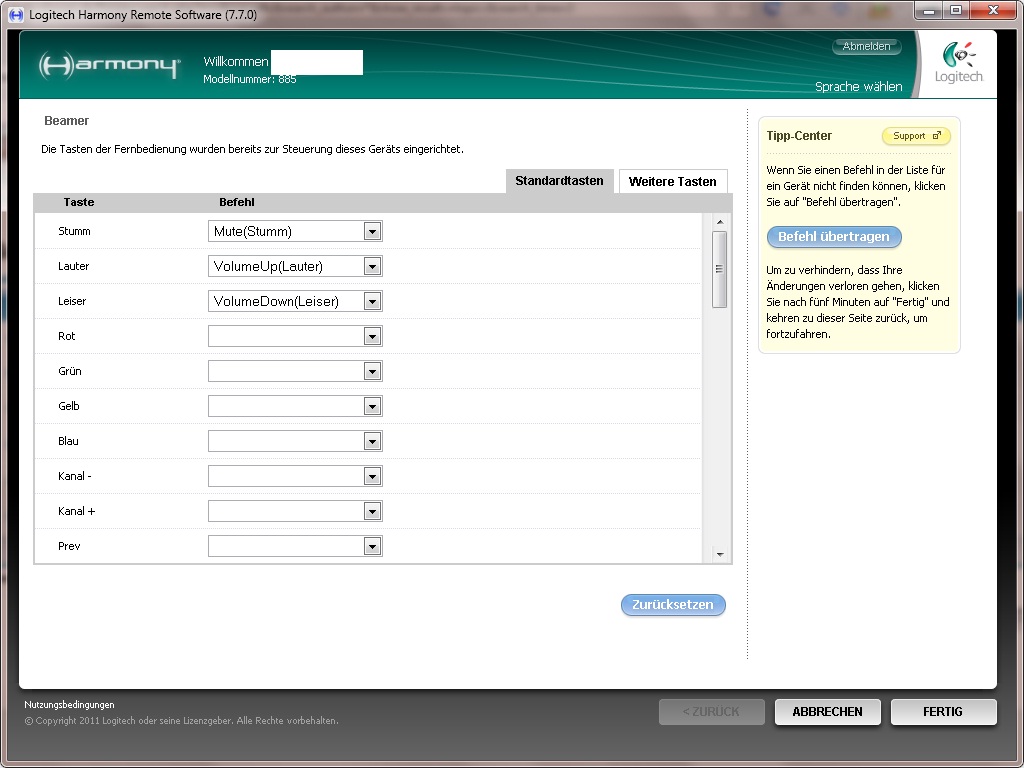Open the Stumm command dropdown
Image resolution: width=1024 pixels, height=768 pixels.
coord(372,232)
